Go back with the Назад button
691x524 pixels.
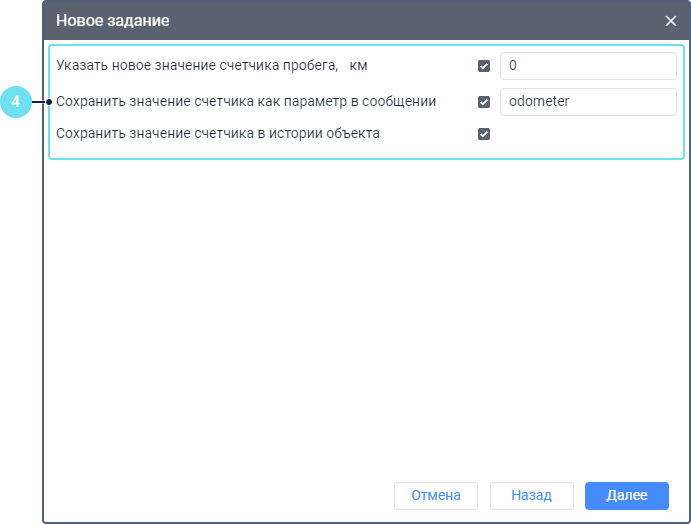pyautogui.click(x=531, y=495)
